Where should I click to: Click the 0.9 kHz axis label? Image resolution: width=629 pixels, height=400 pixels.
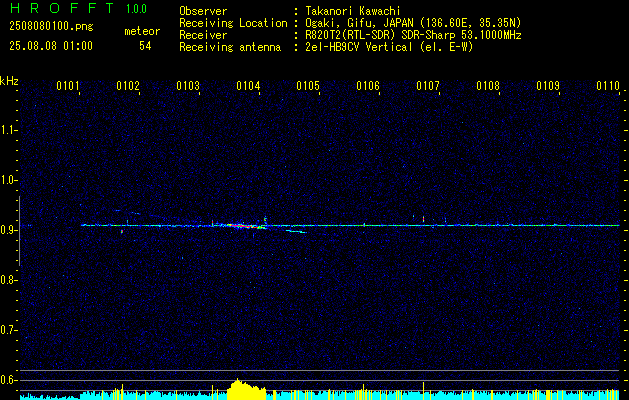tap(8, 230)
